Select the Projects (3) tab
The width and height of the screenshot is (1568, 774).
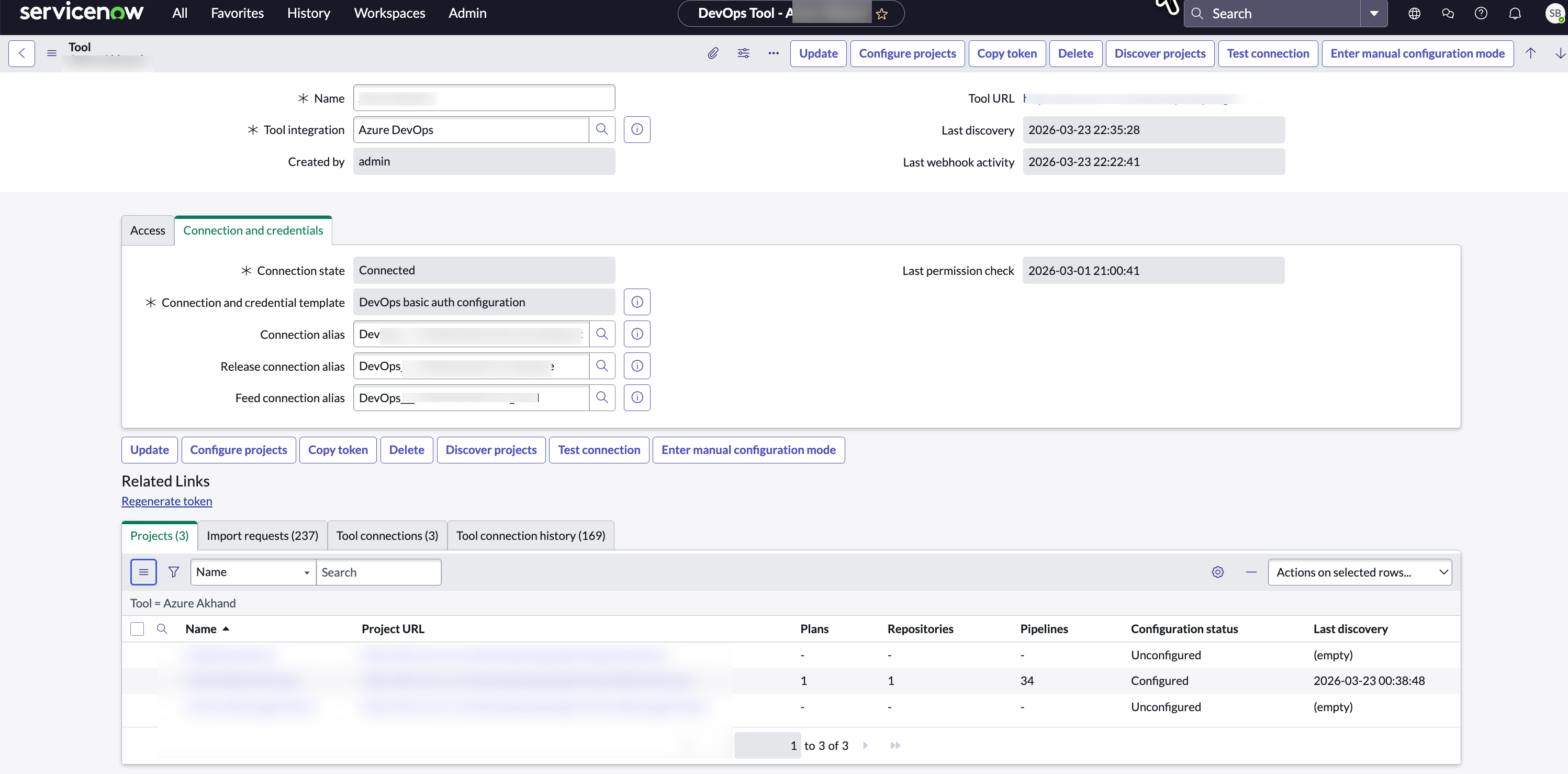[x=160, y=535]
